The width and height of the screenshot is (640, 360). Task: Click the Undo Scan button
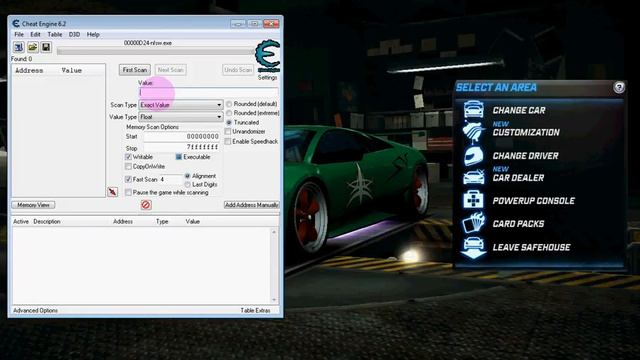pyautogui.click(x=238, y=70)
